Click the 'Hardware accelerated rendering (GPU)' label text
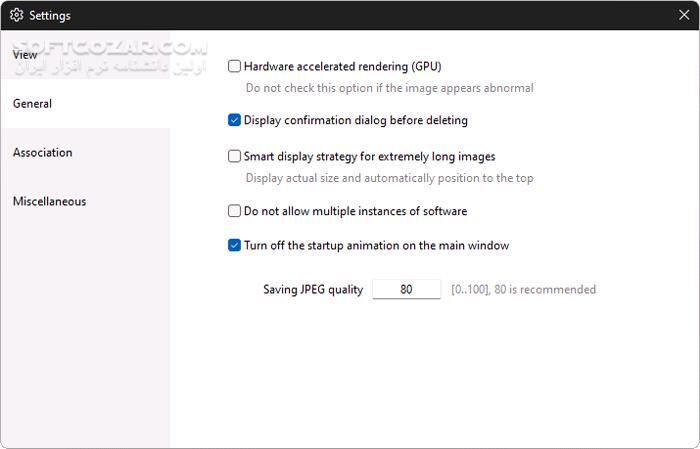Viewport: 700px width, 449px height. [342, 67]
